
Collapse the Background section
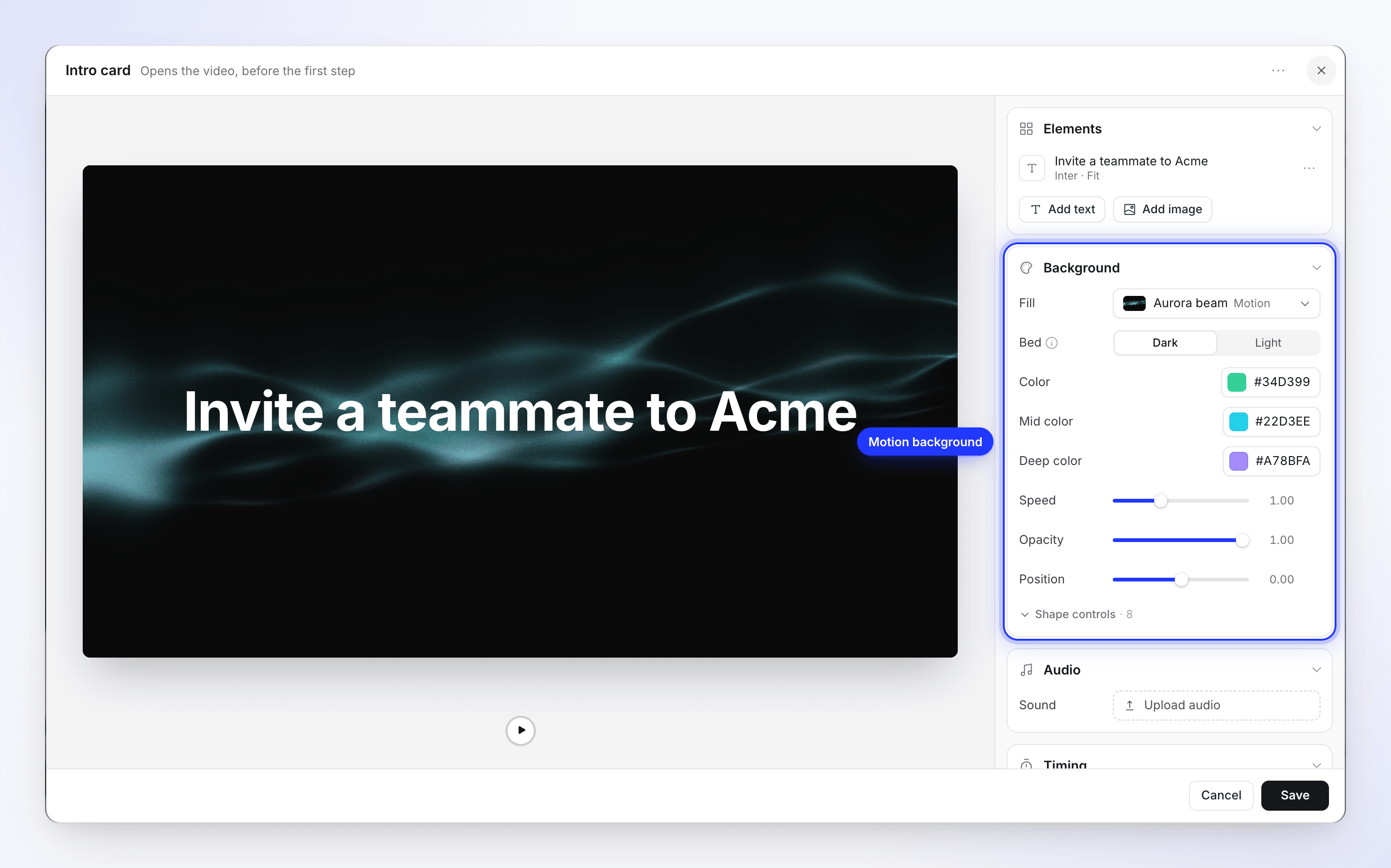click(1316, 268)
